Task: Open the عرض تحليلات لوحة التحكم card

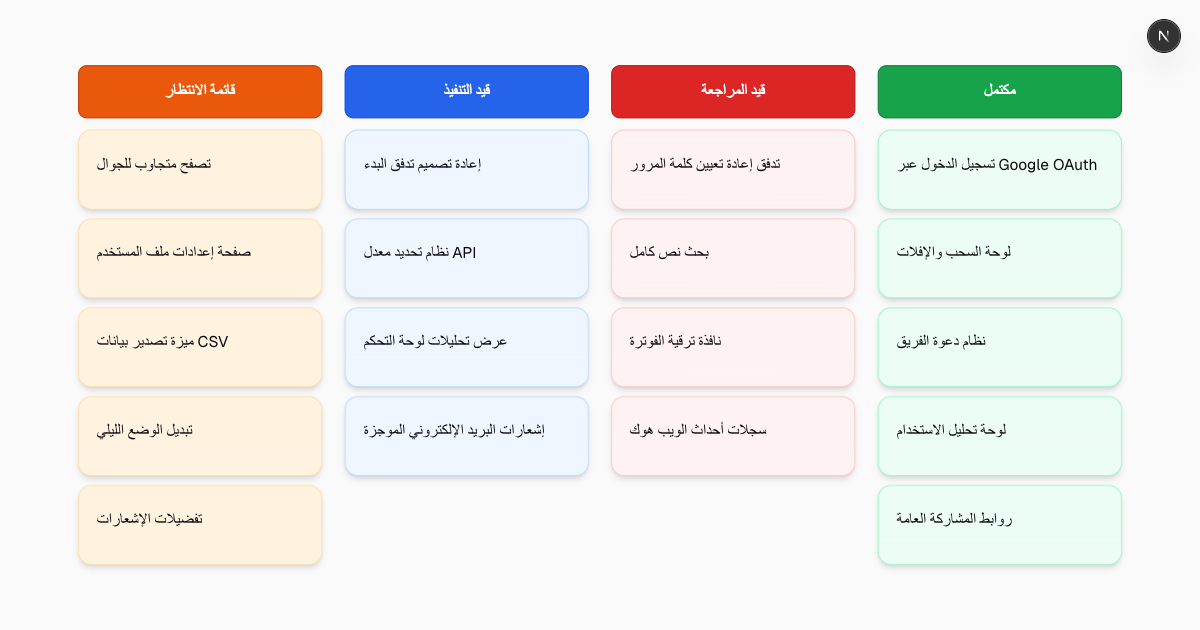Action: (467, 347)
